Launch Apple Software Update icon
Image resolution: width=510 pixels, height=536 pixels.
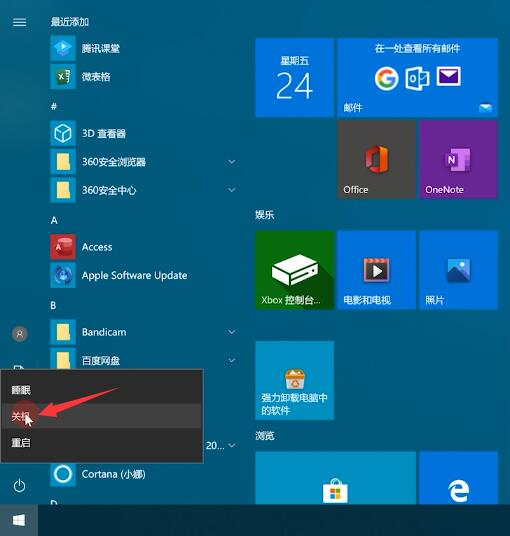pos(63,275)
